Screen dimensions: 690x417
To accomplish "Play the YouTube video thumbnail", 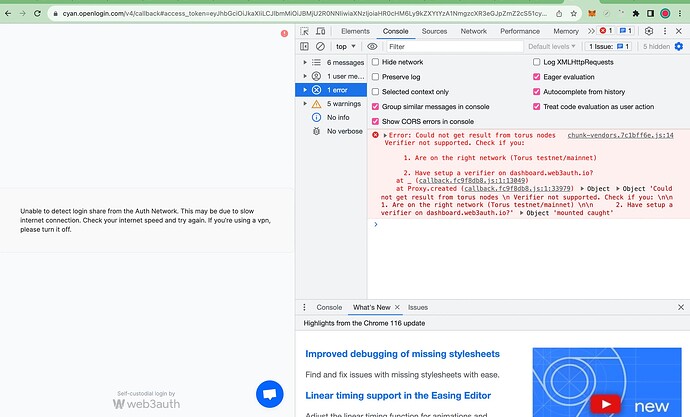I will point(606,404).
